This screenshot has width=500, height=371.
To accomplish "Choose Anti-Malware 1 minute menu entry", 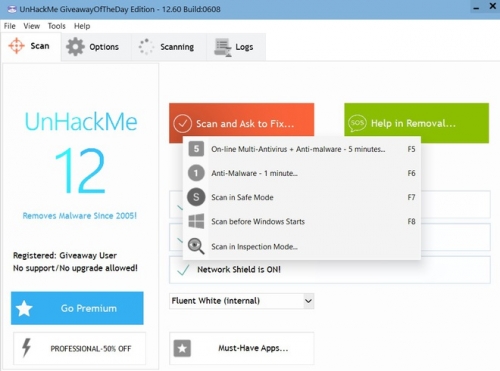I will (x=302, y=173).
